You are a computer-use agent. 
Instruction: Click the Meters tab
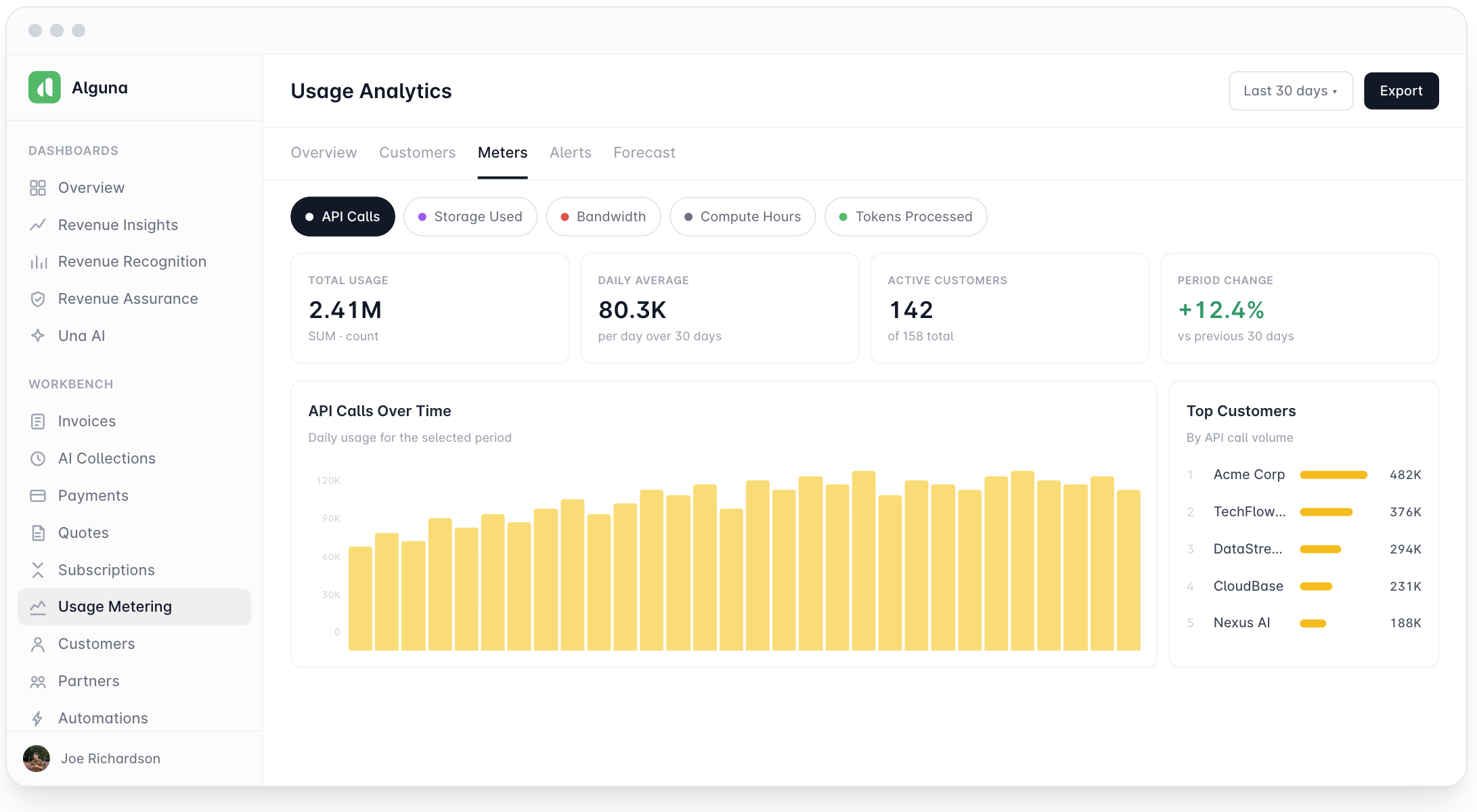[502, 153]
